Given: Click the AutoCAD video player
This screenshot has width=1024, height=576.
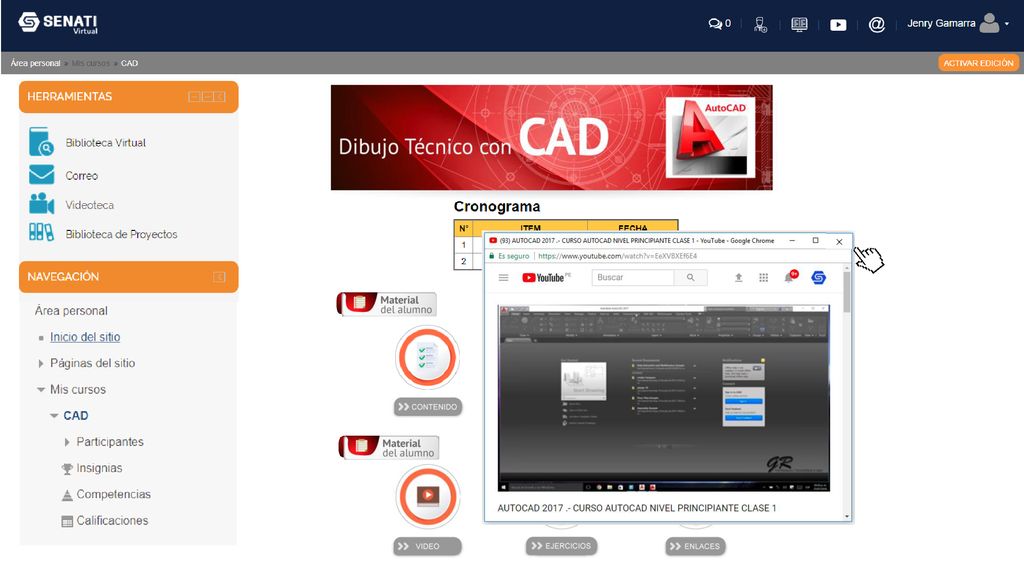Looking at the screenshot, I should 664,398.
